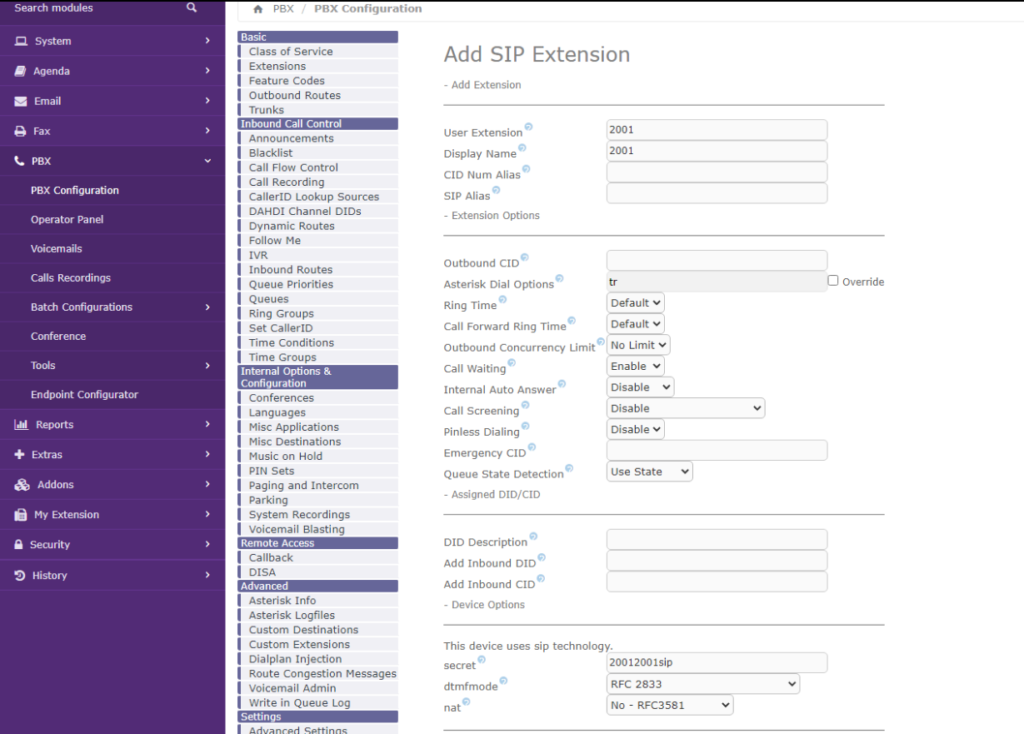Image resolution: width=1024 pixels, height=734 pixels.
Task: Click the secret password input field
Action: 716,662
